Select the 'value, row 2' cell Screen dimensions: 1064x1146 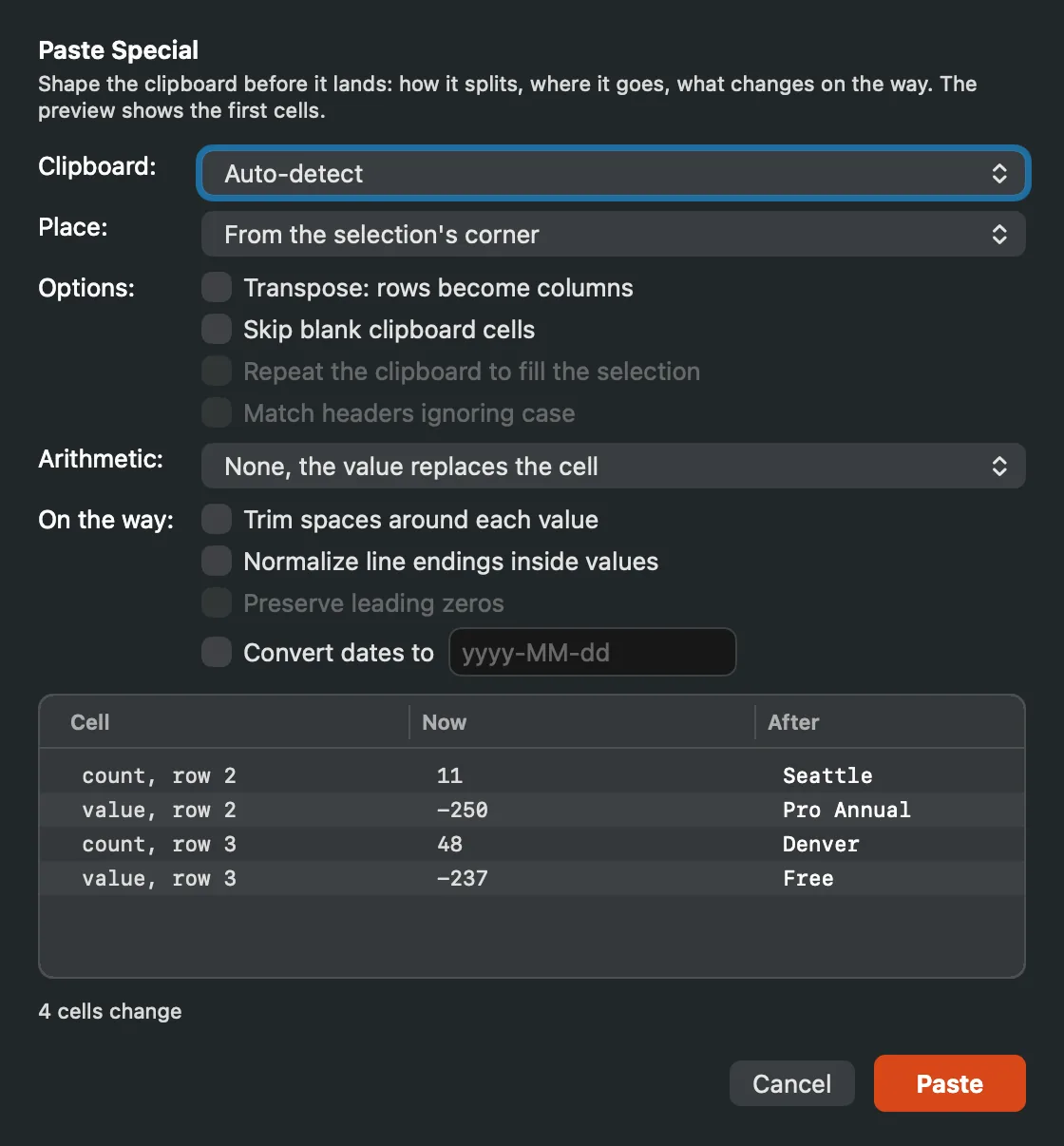coord(159,810)
